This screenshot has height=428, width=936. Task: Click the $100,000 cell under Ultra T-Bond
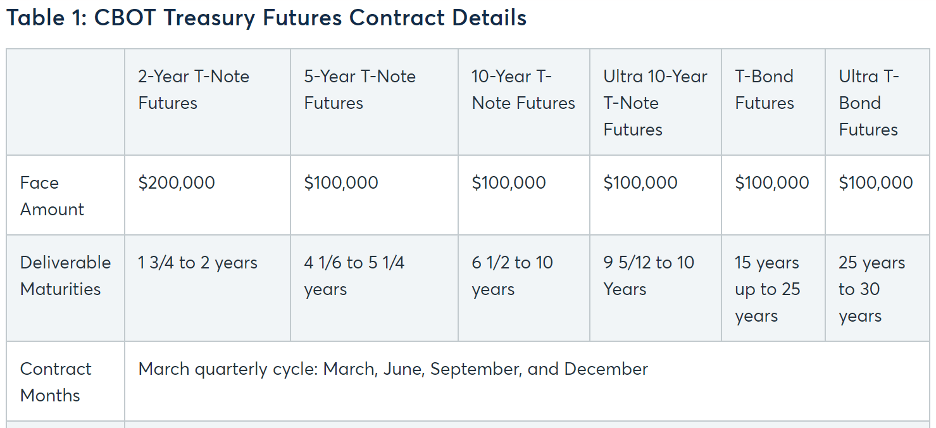coord(878,195)
